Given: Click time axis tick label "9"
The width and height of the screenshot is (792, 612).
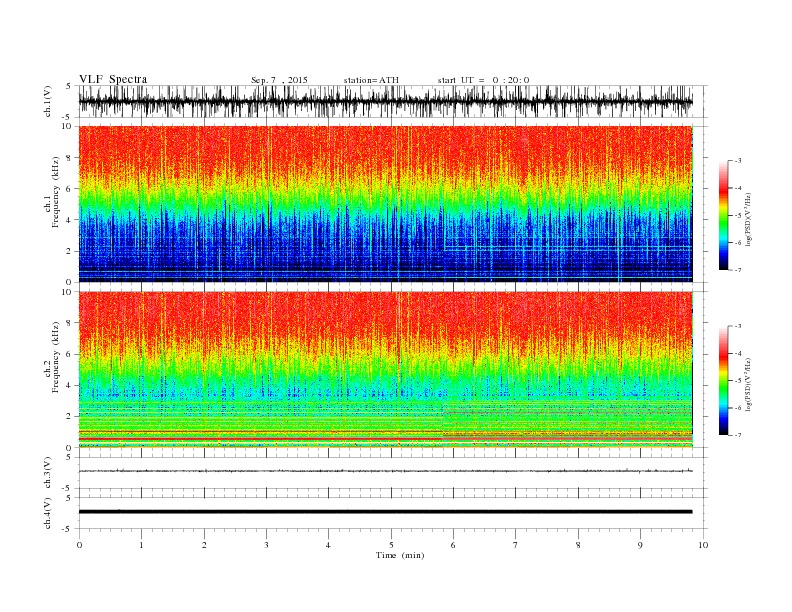Looking at the screenshot, I should 640,545.
